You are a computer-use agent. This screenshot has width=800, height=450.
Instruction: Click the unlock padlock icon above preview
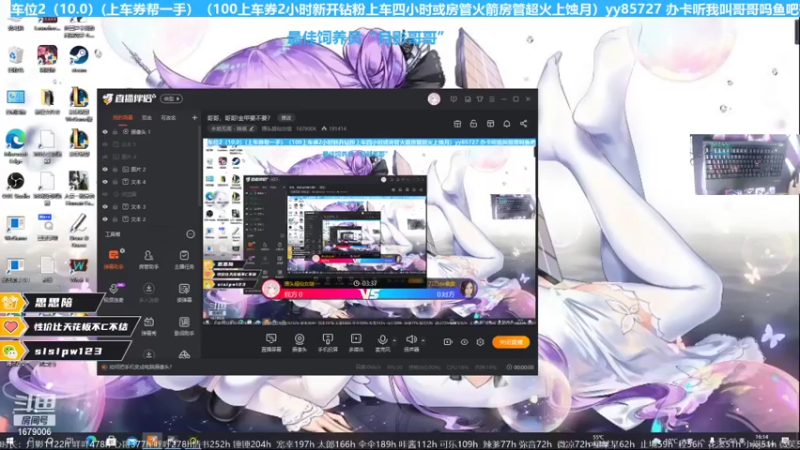point(473,123)
